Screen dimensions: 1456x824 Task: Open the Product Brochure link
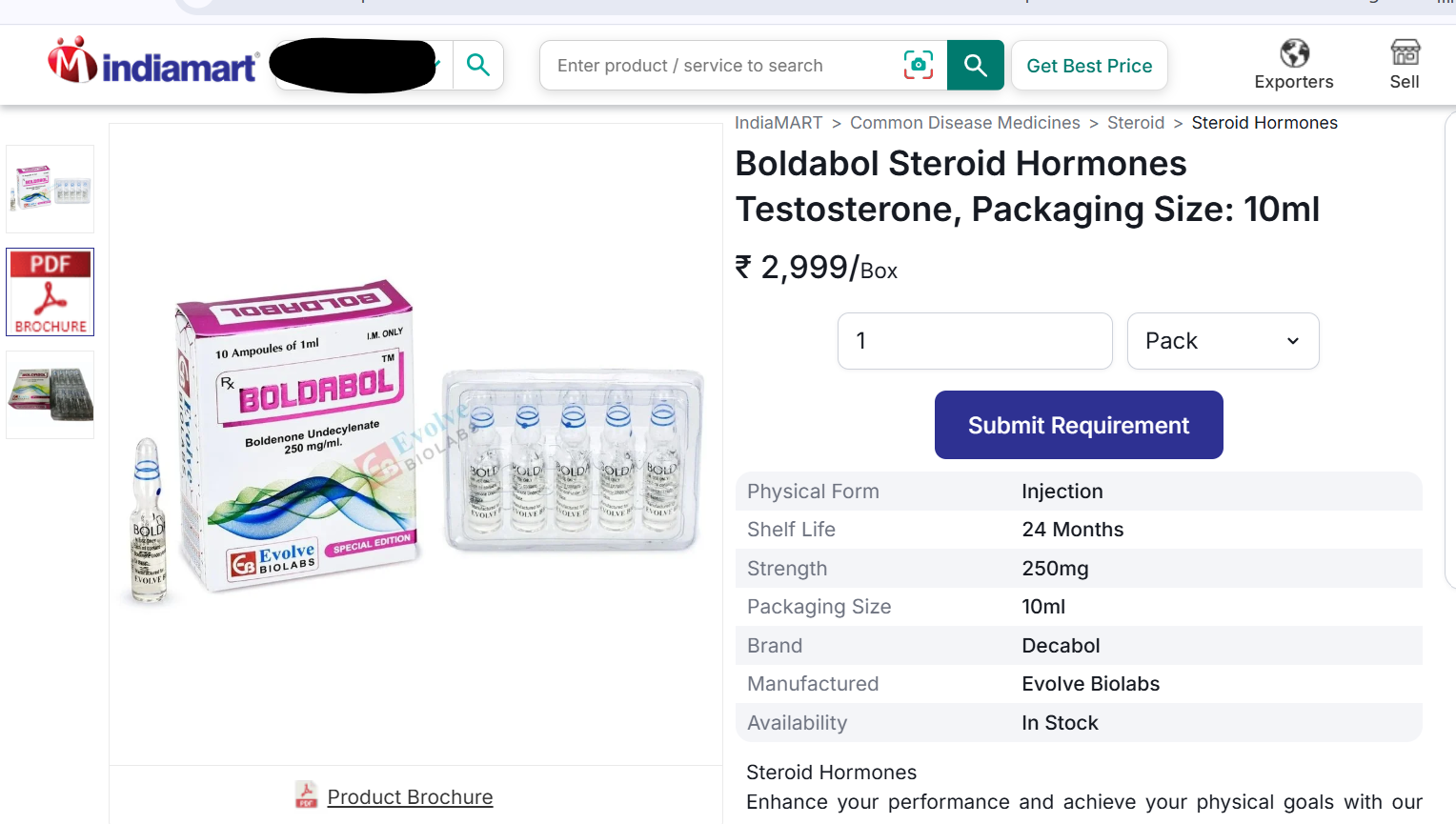[x=410, y=797]
